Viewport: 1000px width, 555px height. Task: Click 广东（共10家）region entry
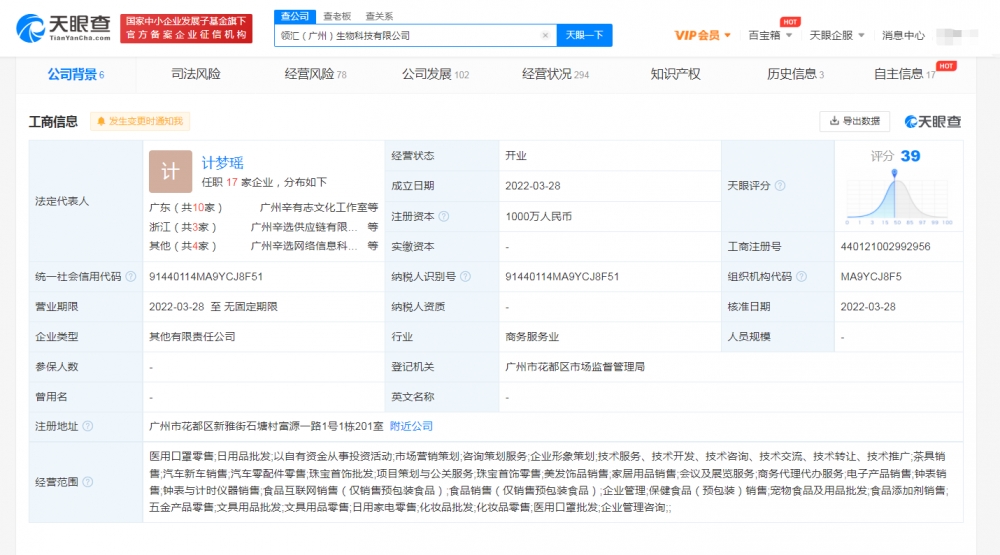click(x=186, y=207)
